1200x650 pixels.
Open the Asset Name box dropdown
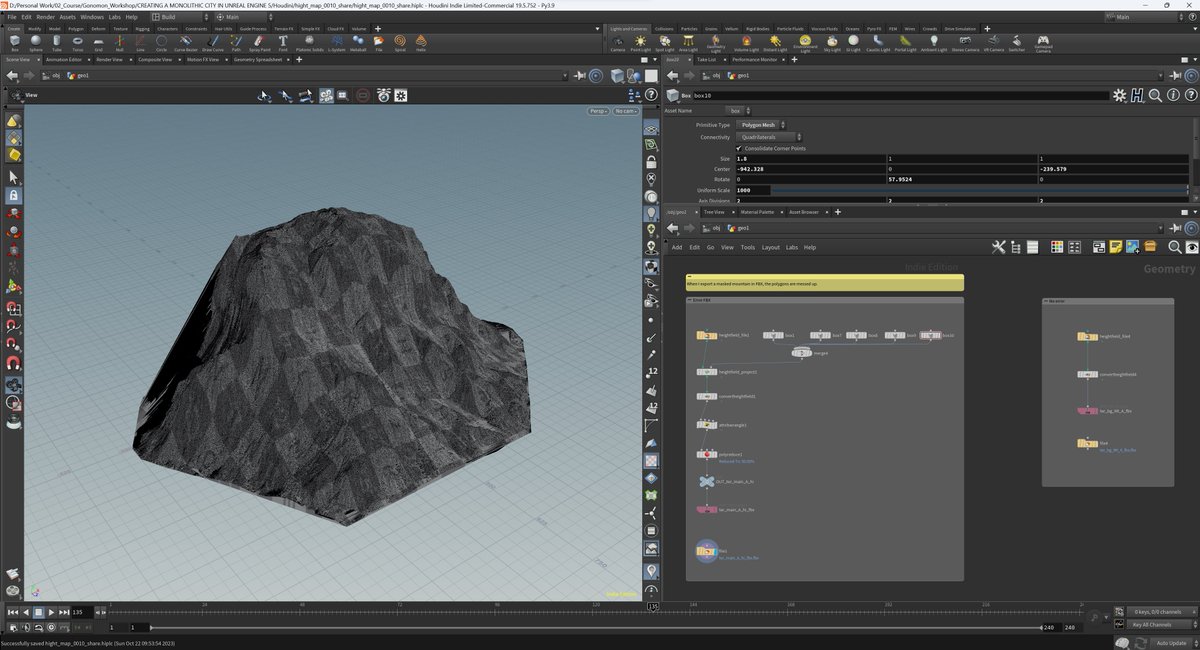(739, 111)
